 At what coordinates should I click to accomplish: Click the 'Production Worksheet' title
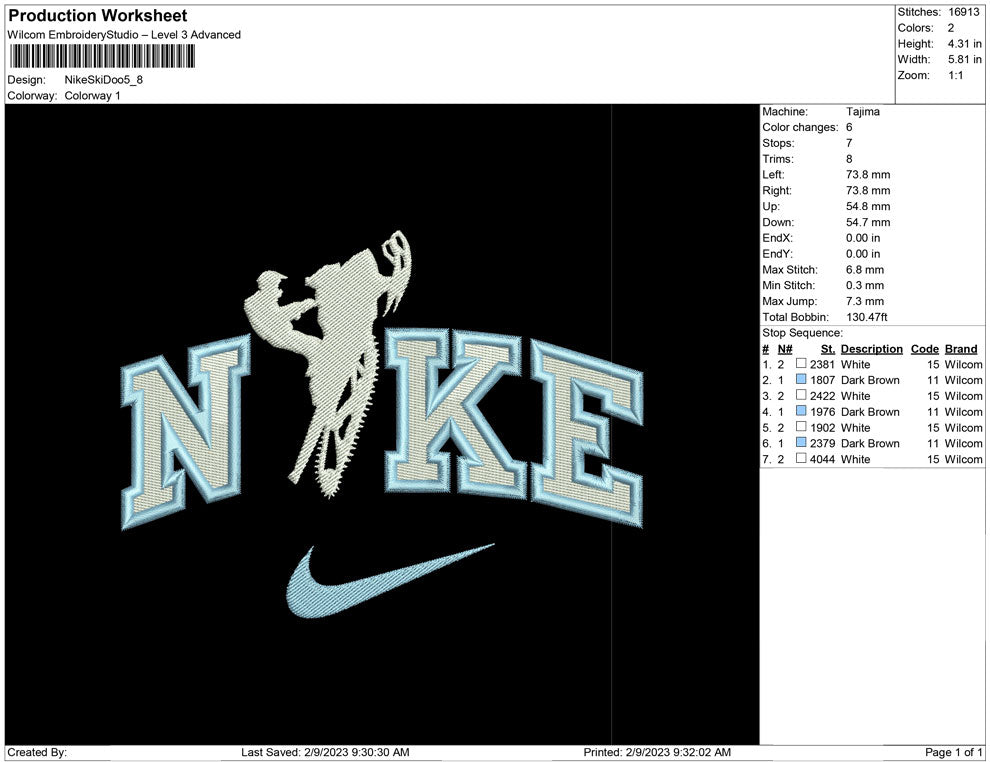[98, 16]
